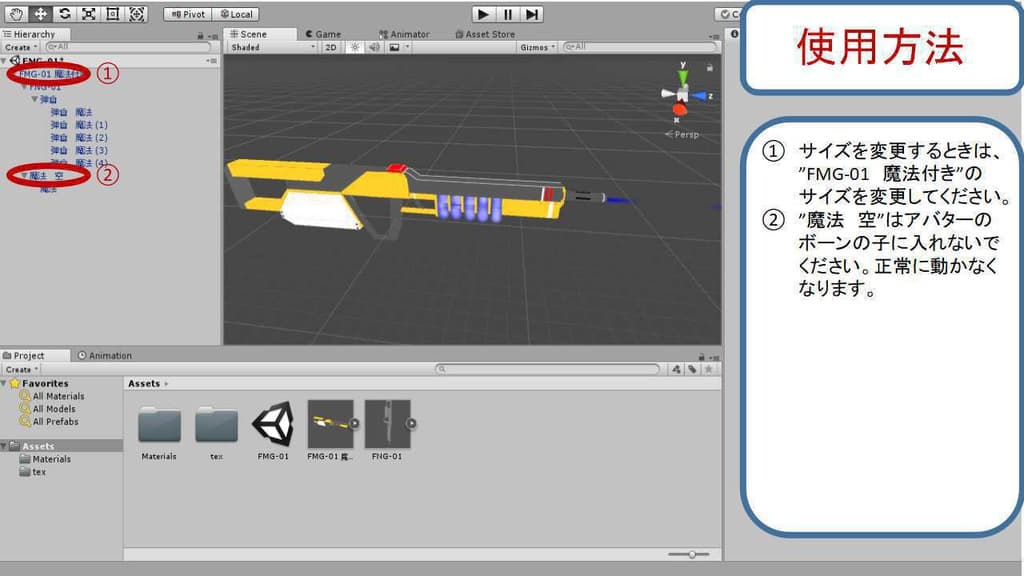The width and height of the screenshot is (1024, 576).
Task: Select the Scale tool
Action: tap(89, 14)
